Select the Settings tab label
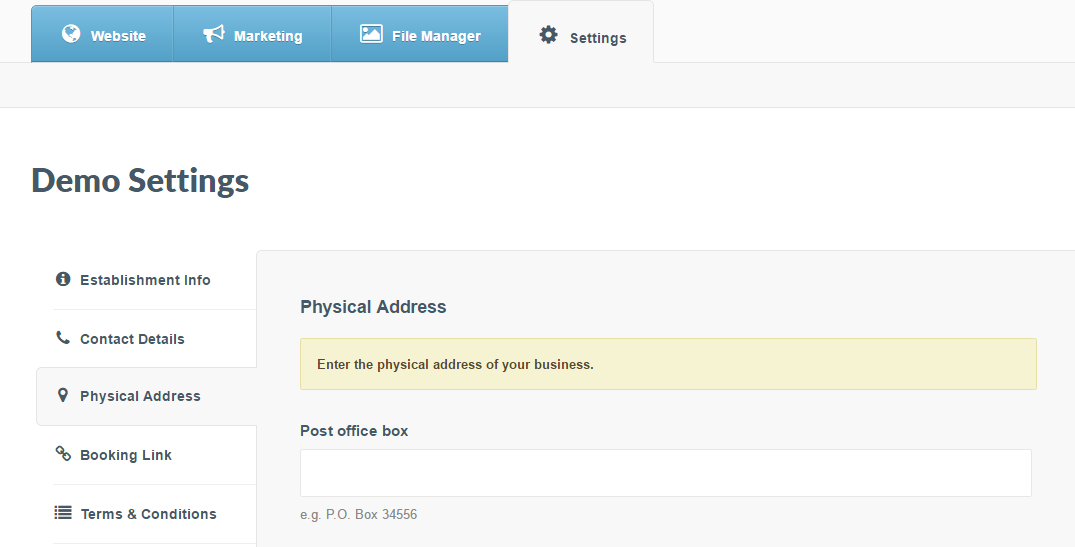The width and height of the screenshot is (1075, 547). [x=598, y=38]
